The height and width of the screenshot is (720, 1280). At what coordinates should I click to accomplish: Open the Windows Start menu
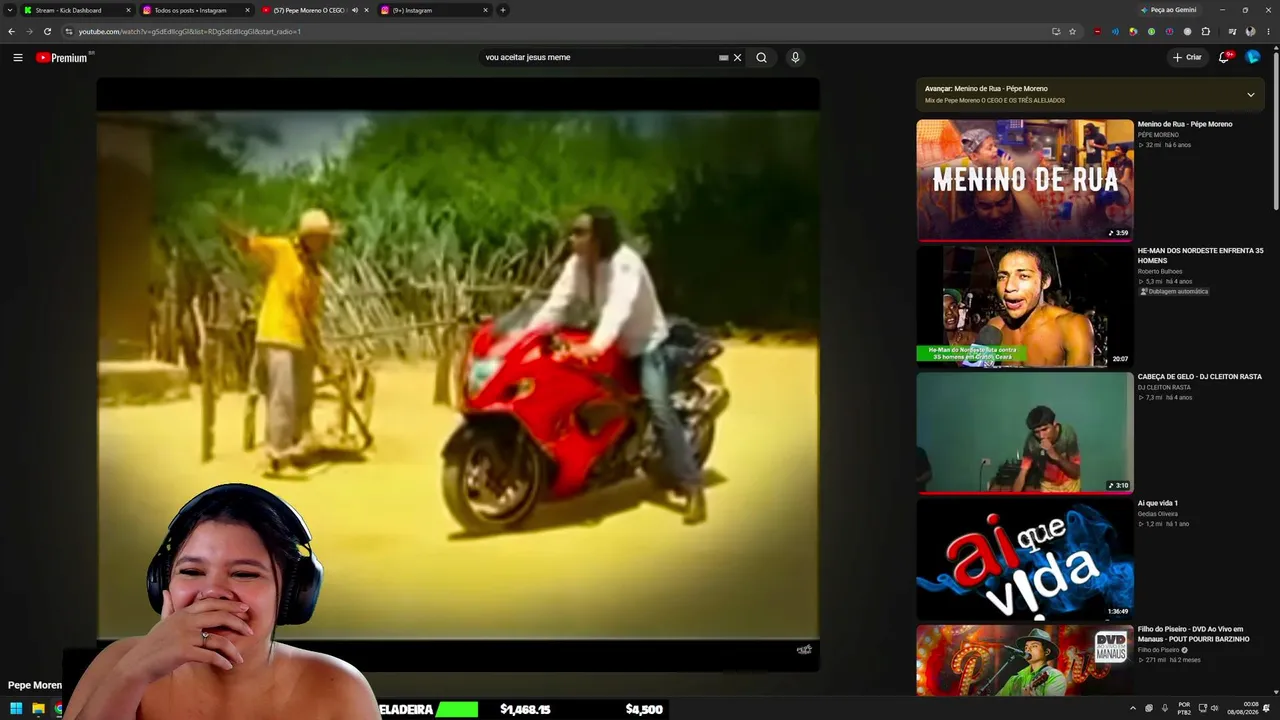[16, 709]
